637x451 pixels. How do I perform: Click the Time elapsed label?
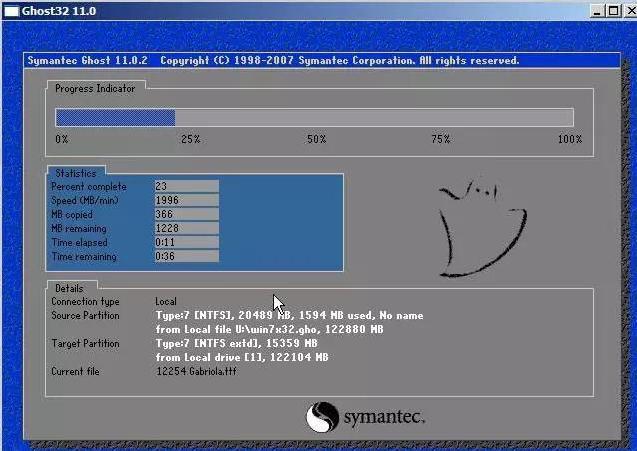tap(80, 243)
